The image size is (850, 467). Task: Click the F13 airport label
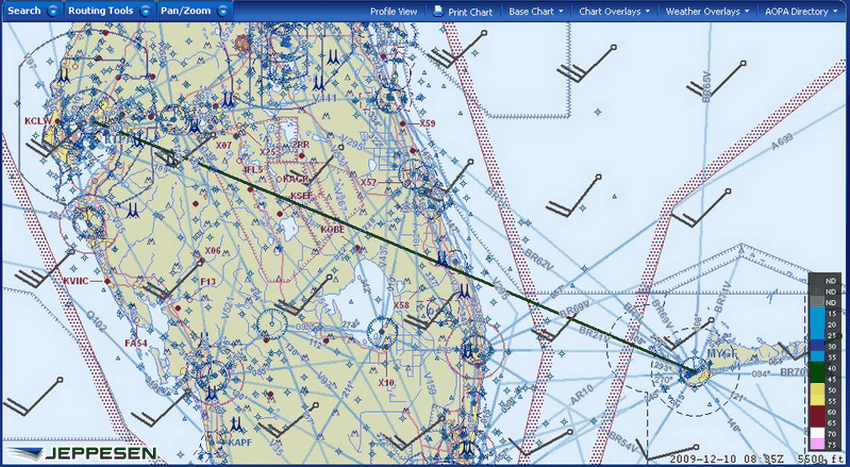pos(208,282)
